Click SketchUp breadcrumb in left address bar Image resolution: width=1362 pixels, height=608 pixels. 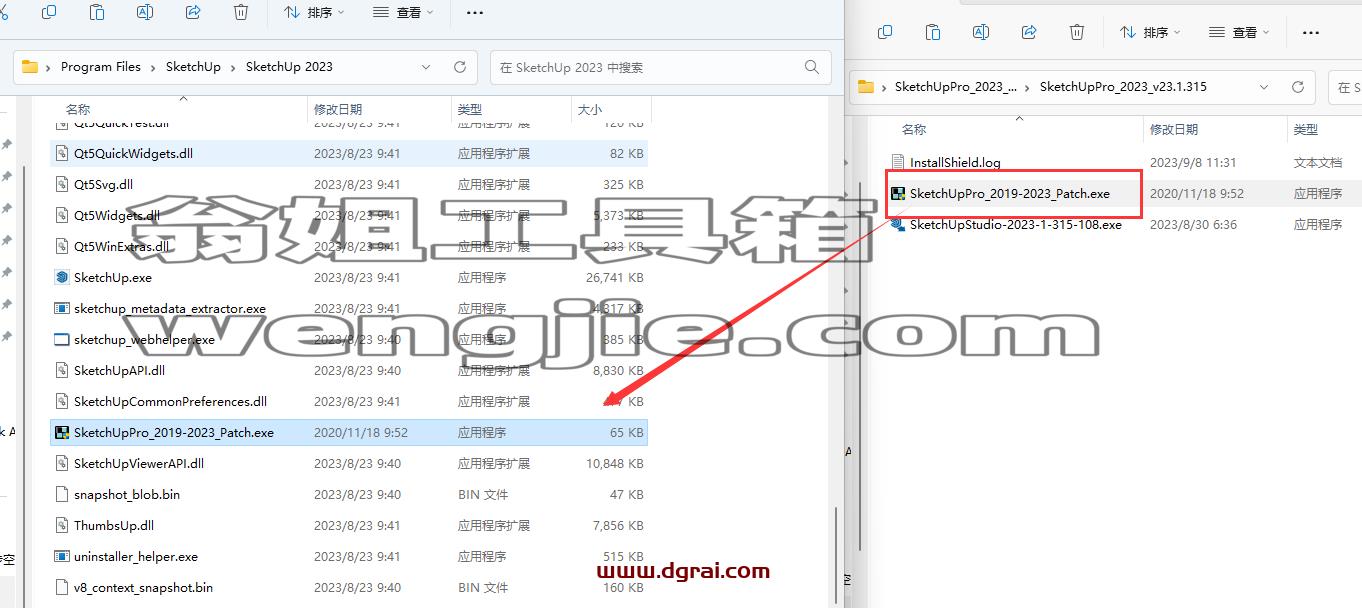193,67
